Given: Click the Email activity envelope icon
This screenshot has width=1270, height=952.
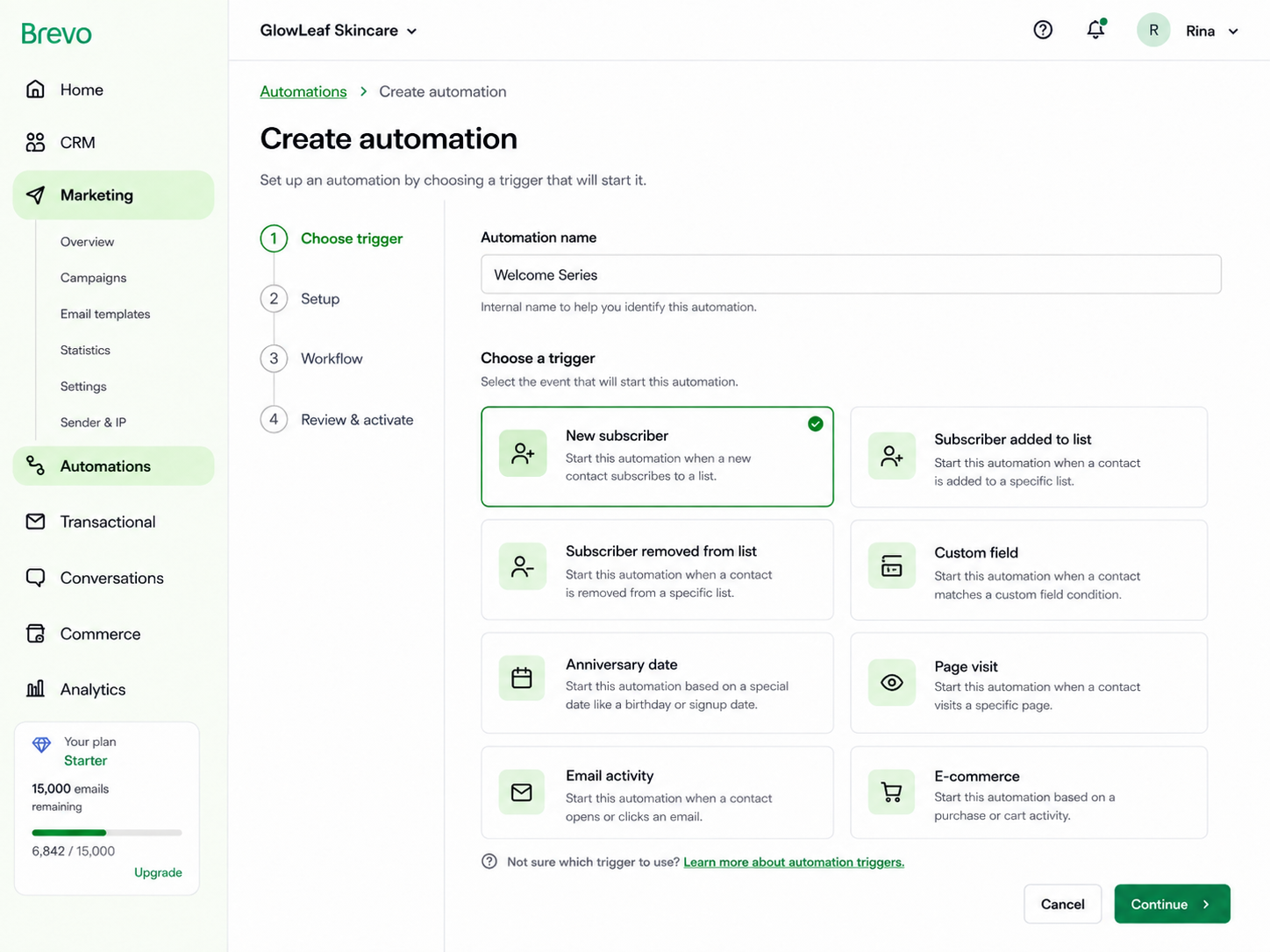Looking at the screenshot, I should 523,792.
